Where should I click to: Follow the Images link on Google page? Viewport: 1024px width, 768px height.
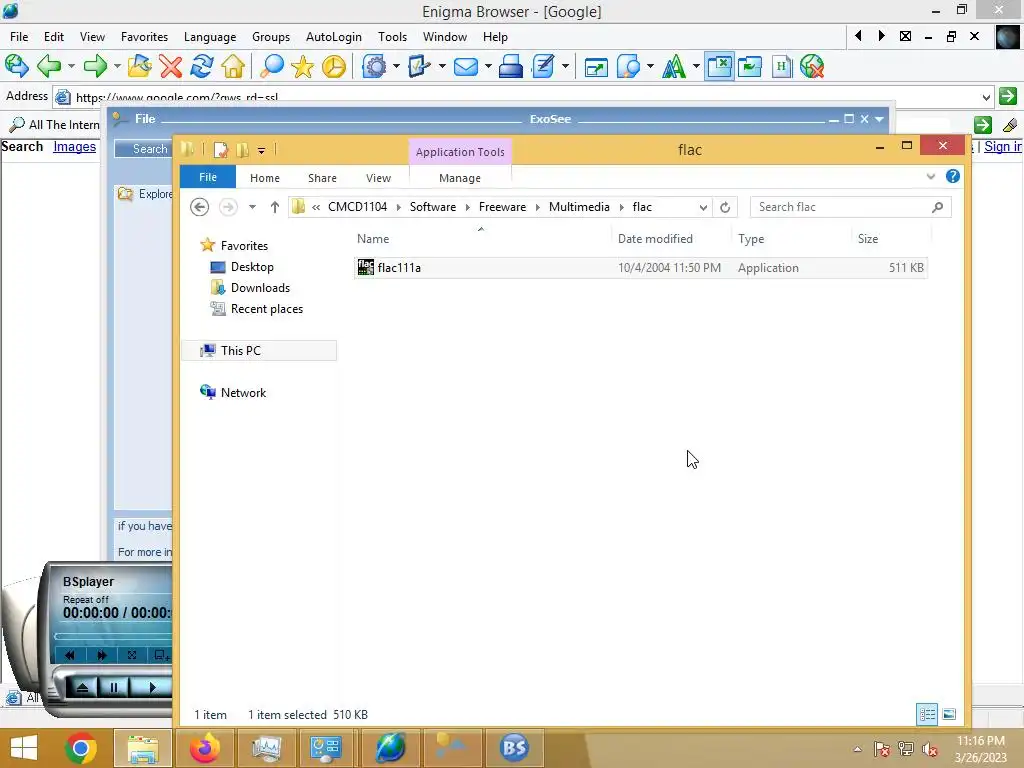74,146
